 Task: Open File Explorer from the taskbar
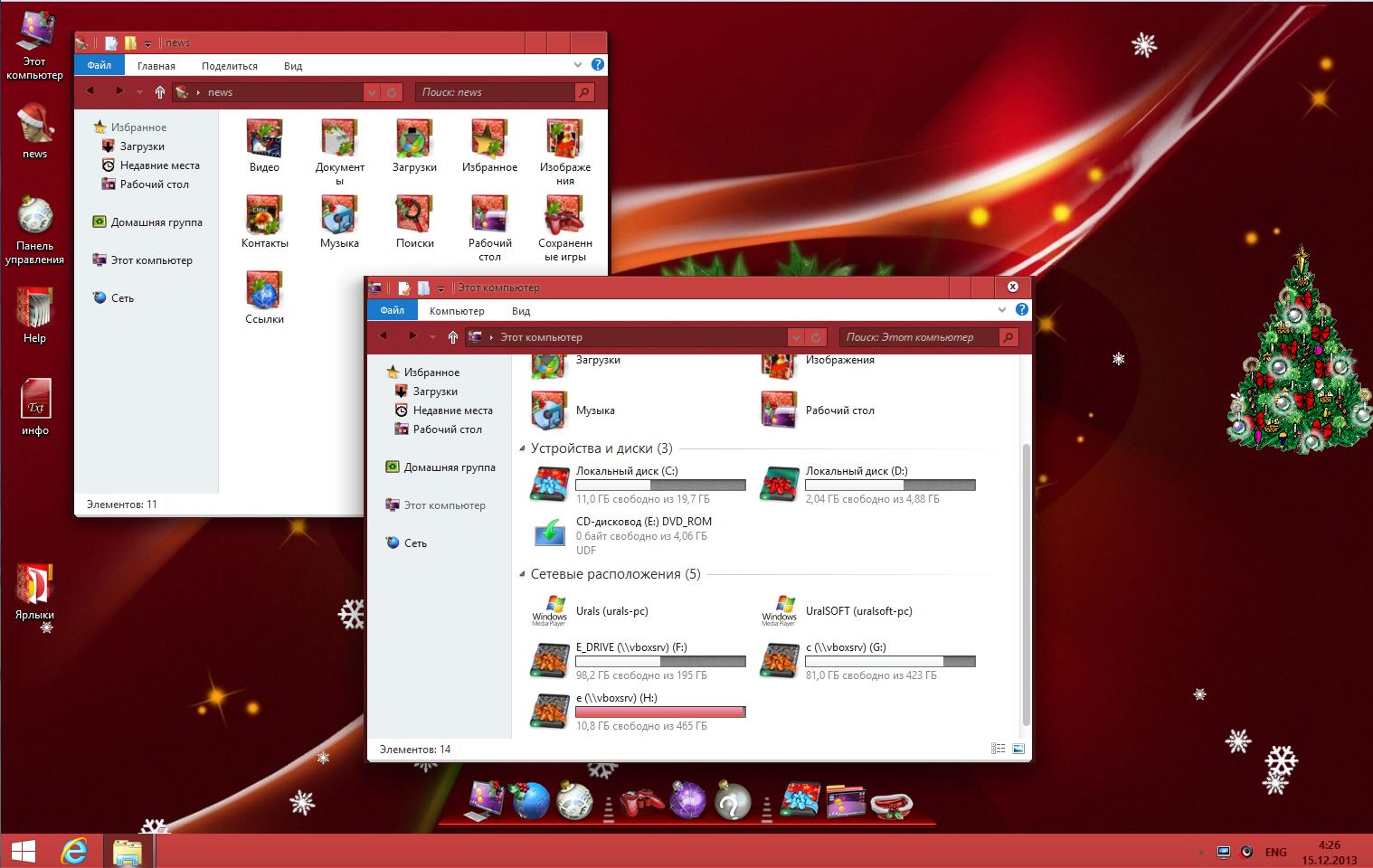128,851
